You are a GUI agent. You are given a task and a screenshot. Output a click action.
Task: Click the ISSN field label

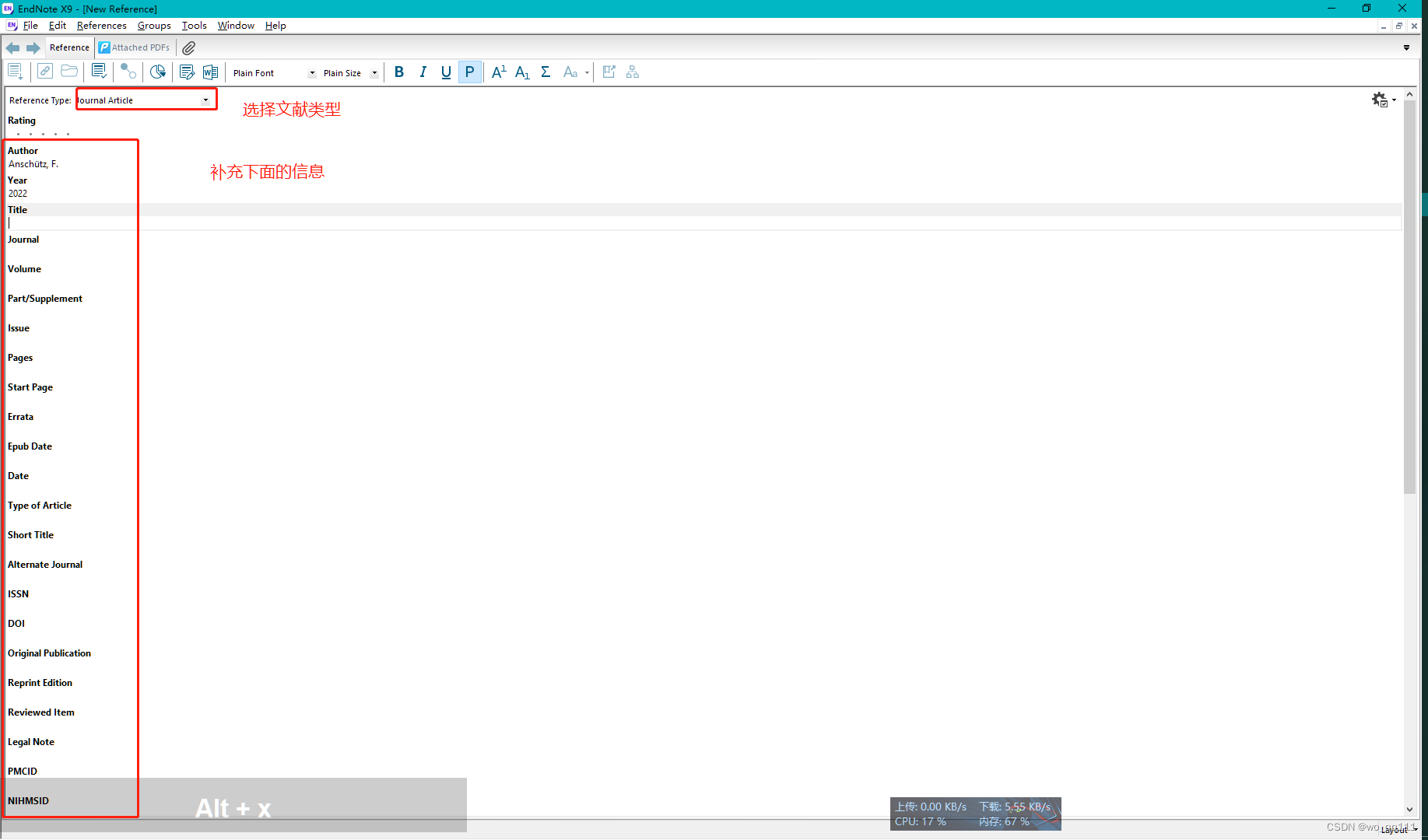tap(18, 594)
